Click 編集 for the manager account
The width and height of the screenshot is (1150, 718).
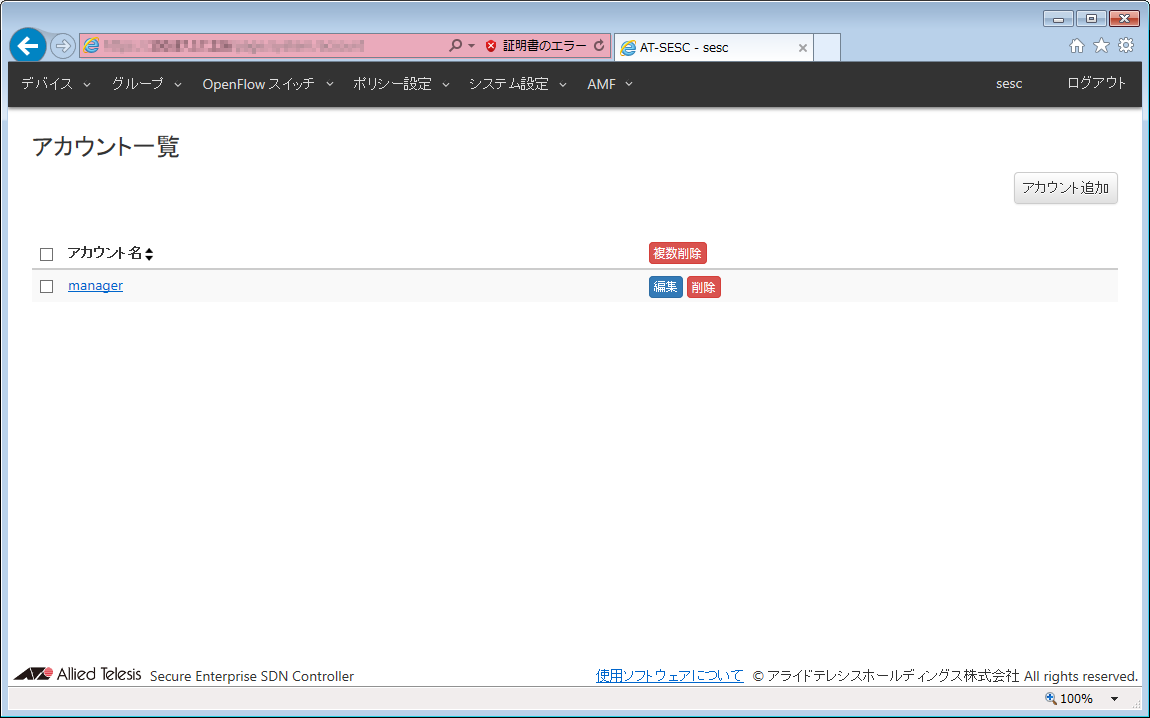click(666, 287)
